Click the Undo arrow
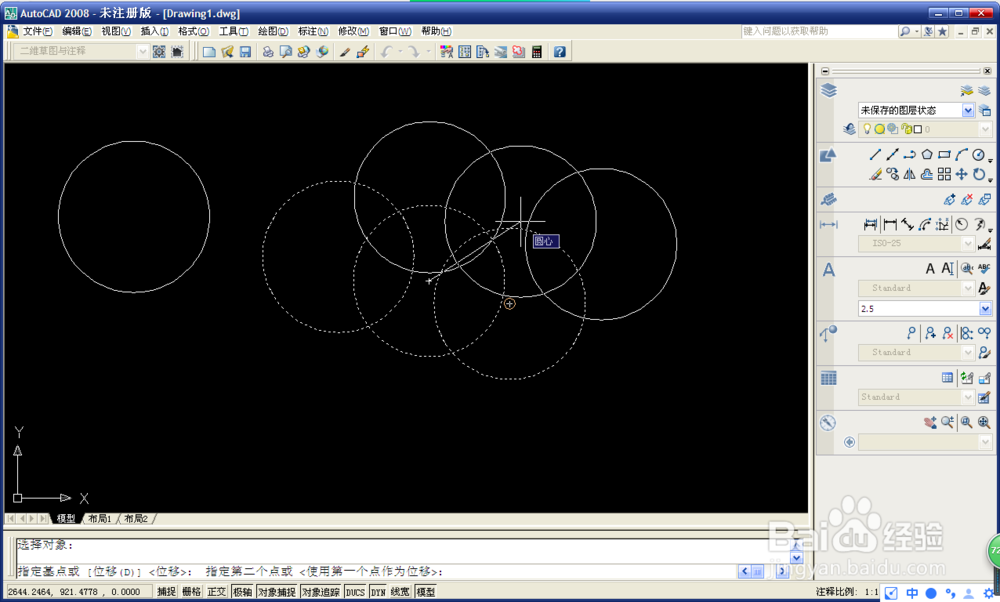1000x602 pixels. coord(386,52)
